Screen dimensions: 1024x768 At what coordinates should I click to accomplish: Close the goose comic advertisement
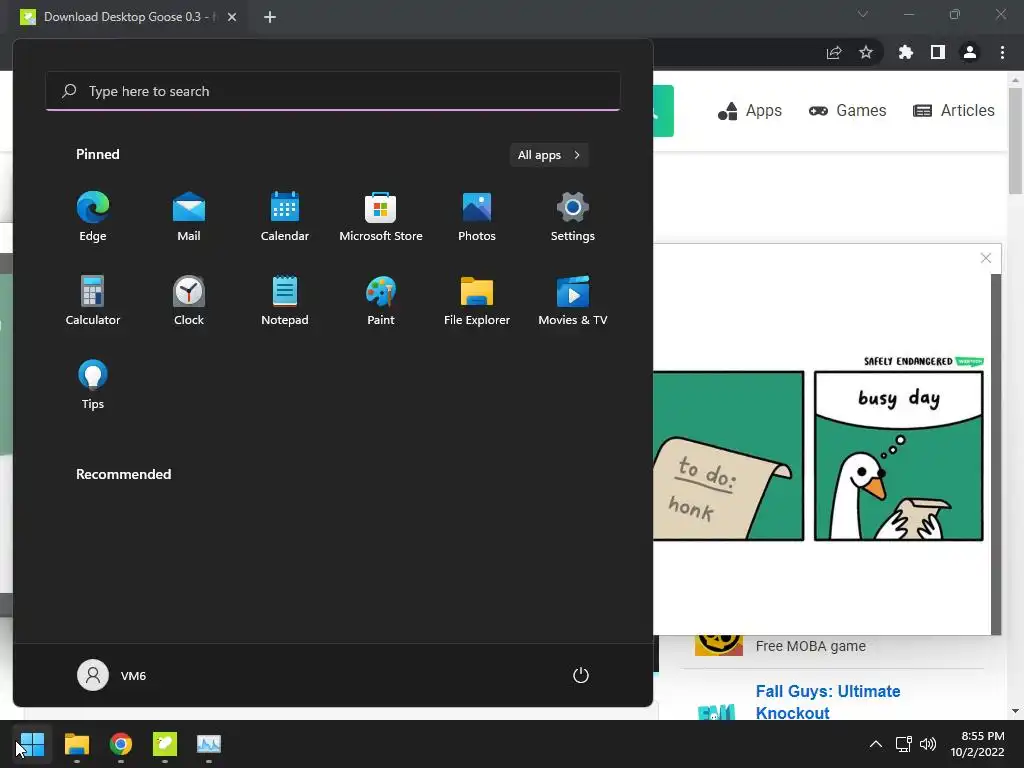coord(986,258)
